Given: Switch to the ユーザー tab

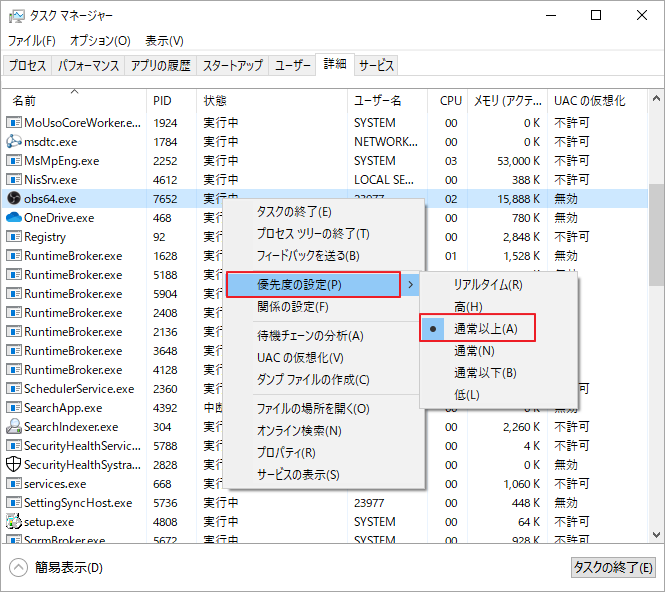Looking at the screenshot, I should point(293,65).
